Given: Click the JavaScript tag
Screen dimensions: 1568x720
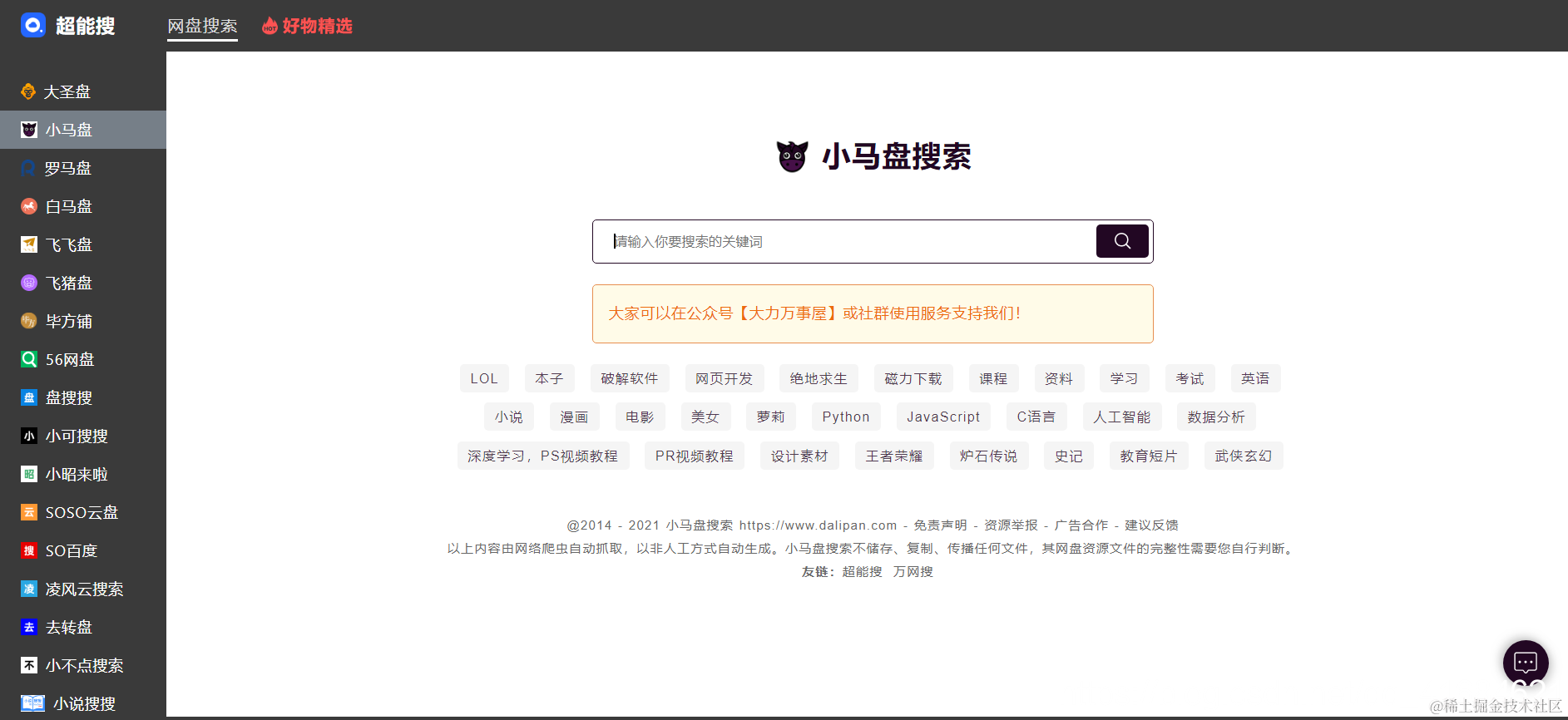Looking at the screenshot, I should click(943, 417).
